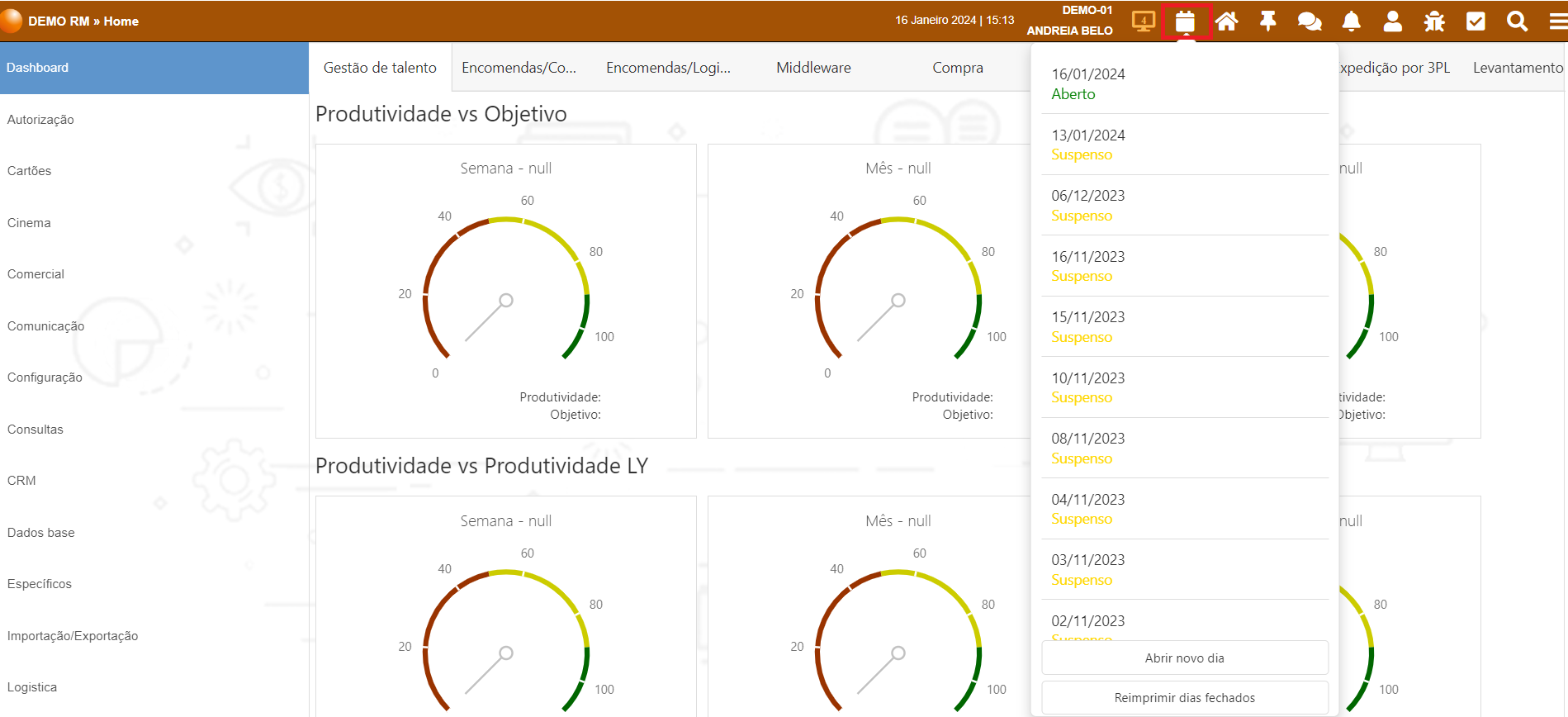Open Específicos in the sidebar
Image resolution: width=1568 pixels, height=717 pixels.
point(154,584)
